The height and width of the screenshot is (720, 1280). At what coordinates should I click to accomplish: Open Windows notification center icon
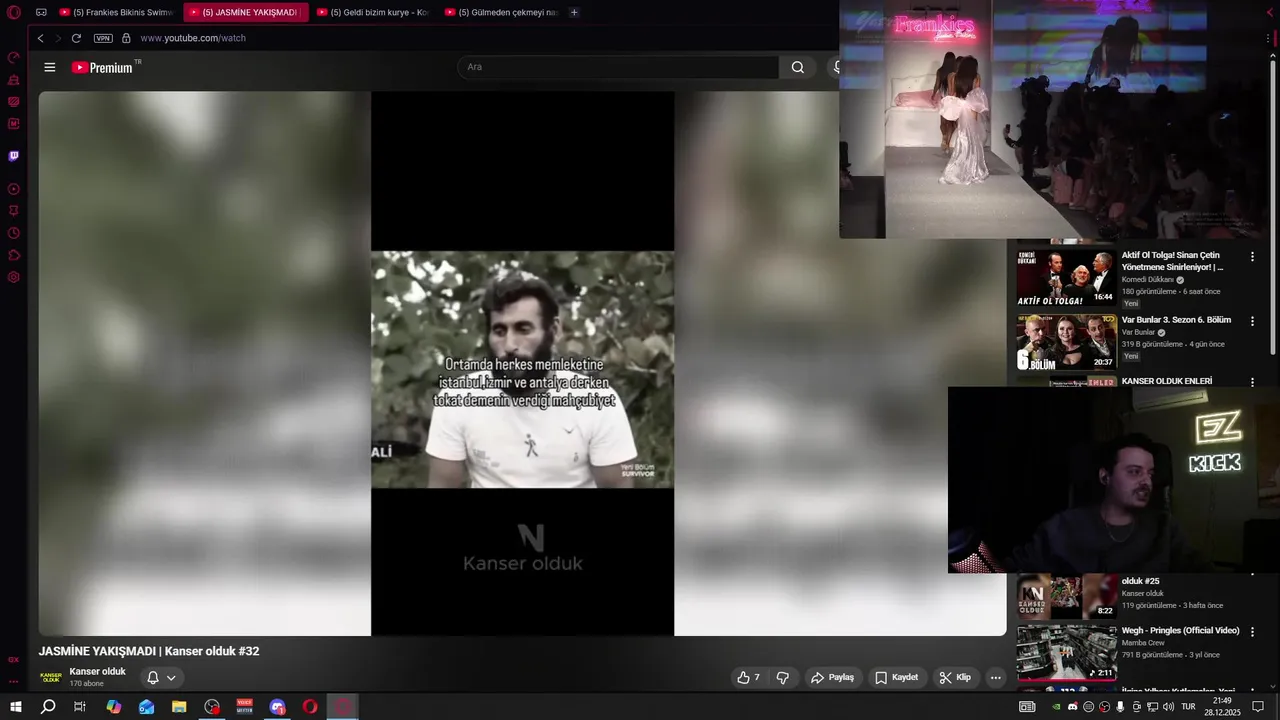click(1258, 707)
